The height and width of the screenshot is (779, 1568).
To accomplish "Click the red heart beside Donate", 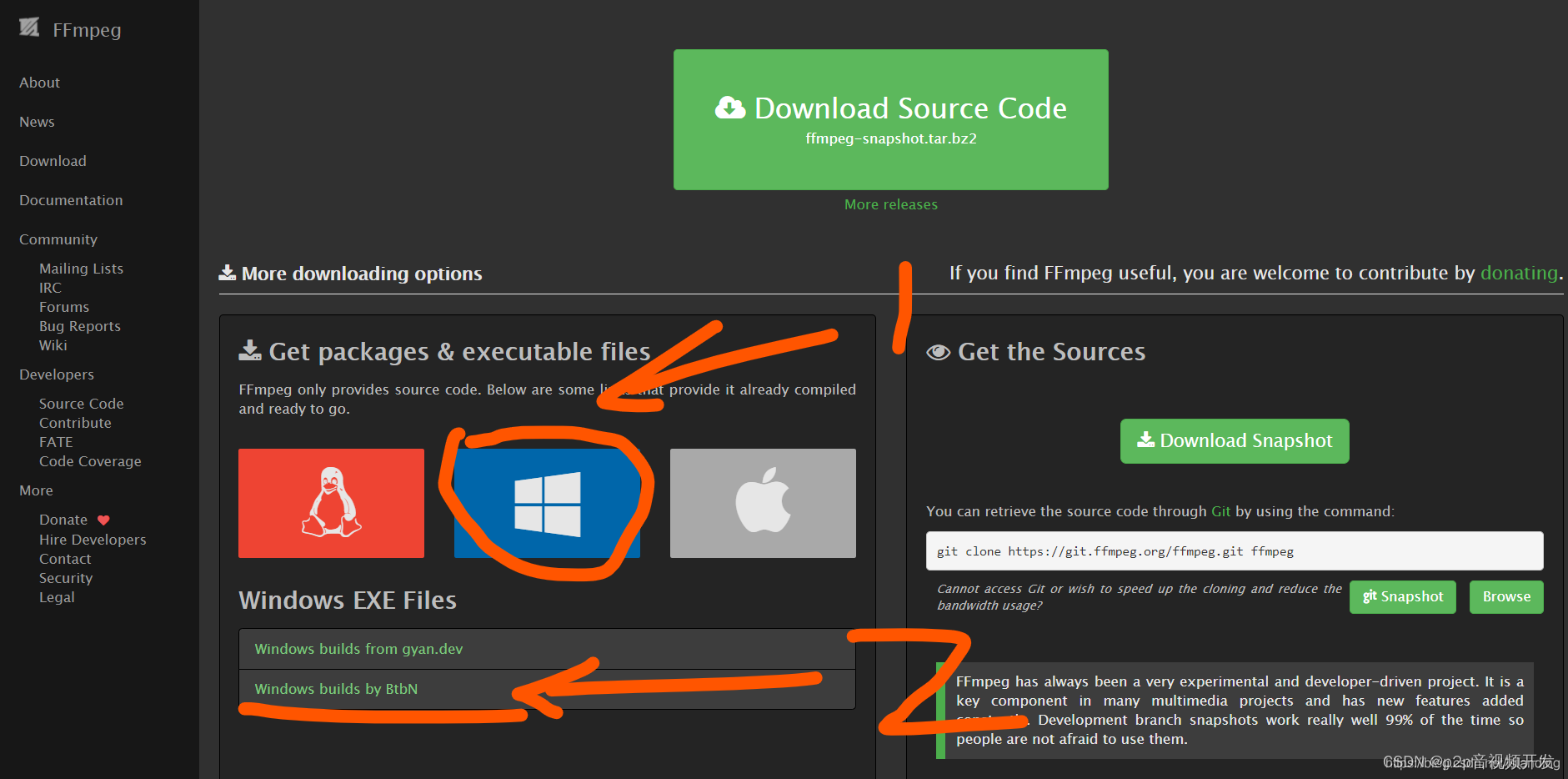I will pyautogui.click(x=103, y=520).
